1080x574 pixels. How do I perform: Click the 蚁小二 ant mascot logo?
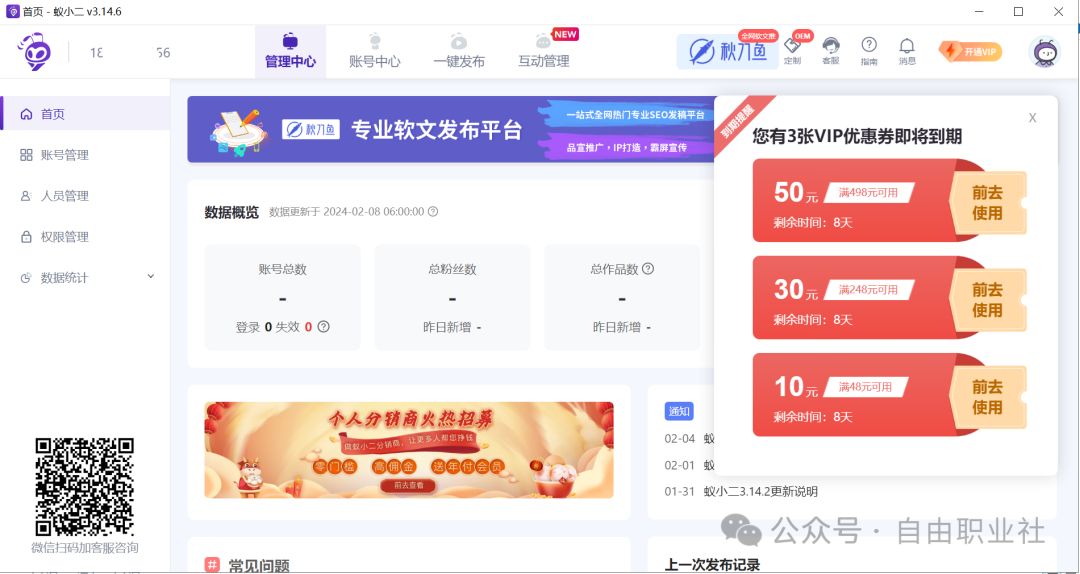pos(34,52)
